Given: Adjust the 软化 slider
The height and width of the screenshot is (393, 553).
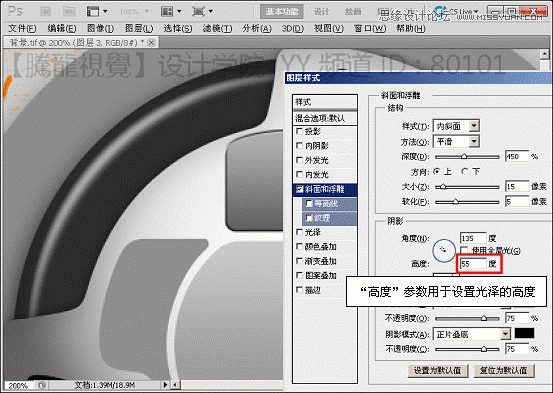Looking at the screenshot, I should (467, 202).
